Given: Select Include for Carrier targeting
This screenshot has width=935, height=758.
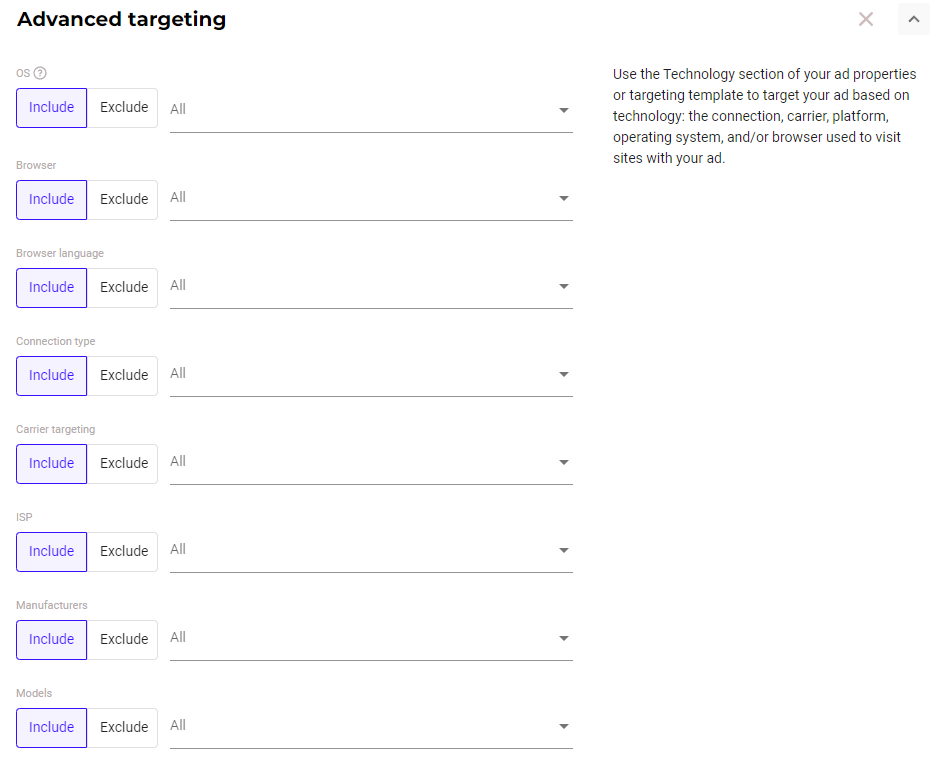Looking at the screenshot, I should 52,464.
